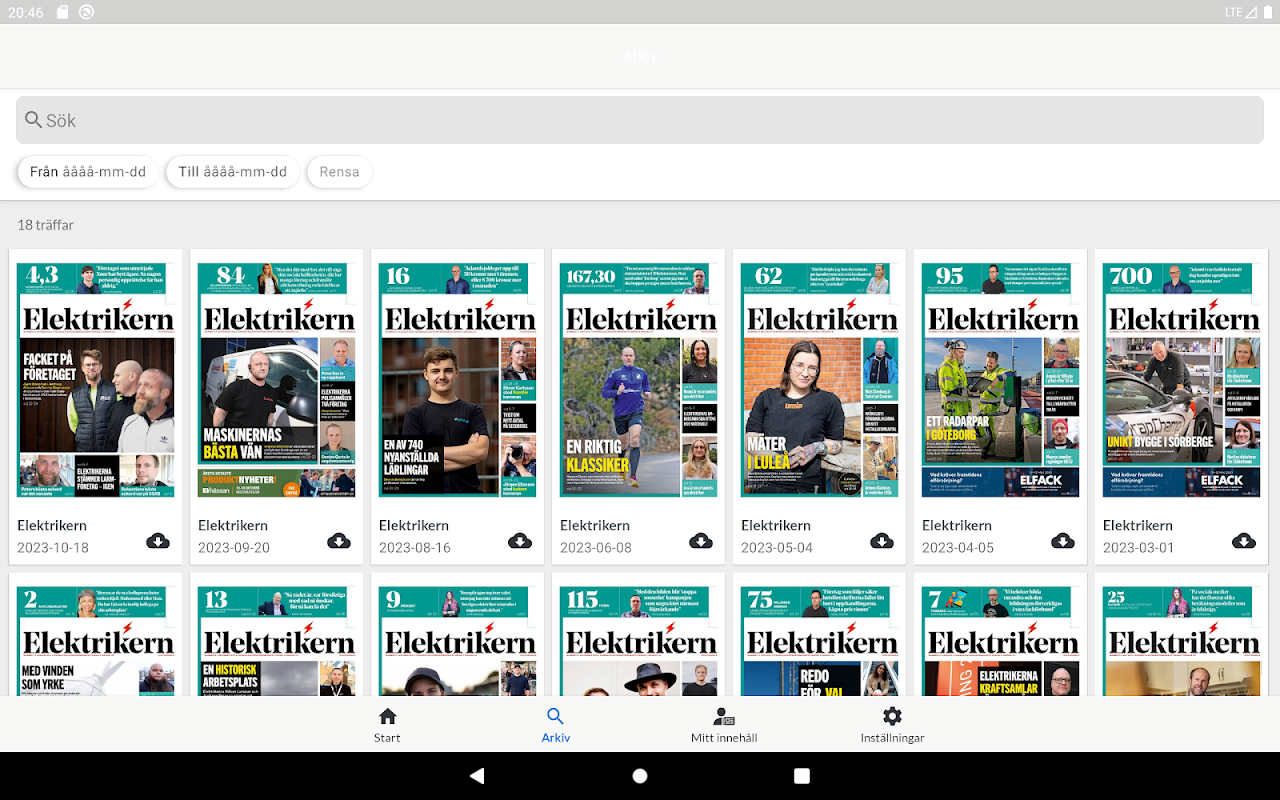Open the Facket på företaget cover
Image resolution: width=1280 pixels, height=800 pixels.
click(x=96, y=380)
